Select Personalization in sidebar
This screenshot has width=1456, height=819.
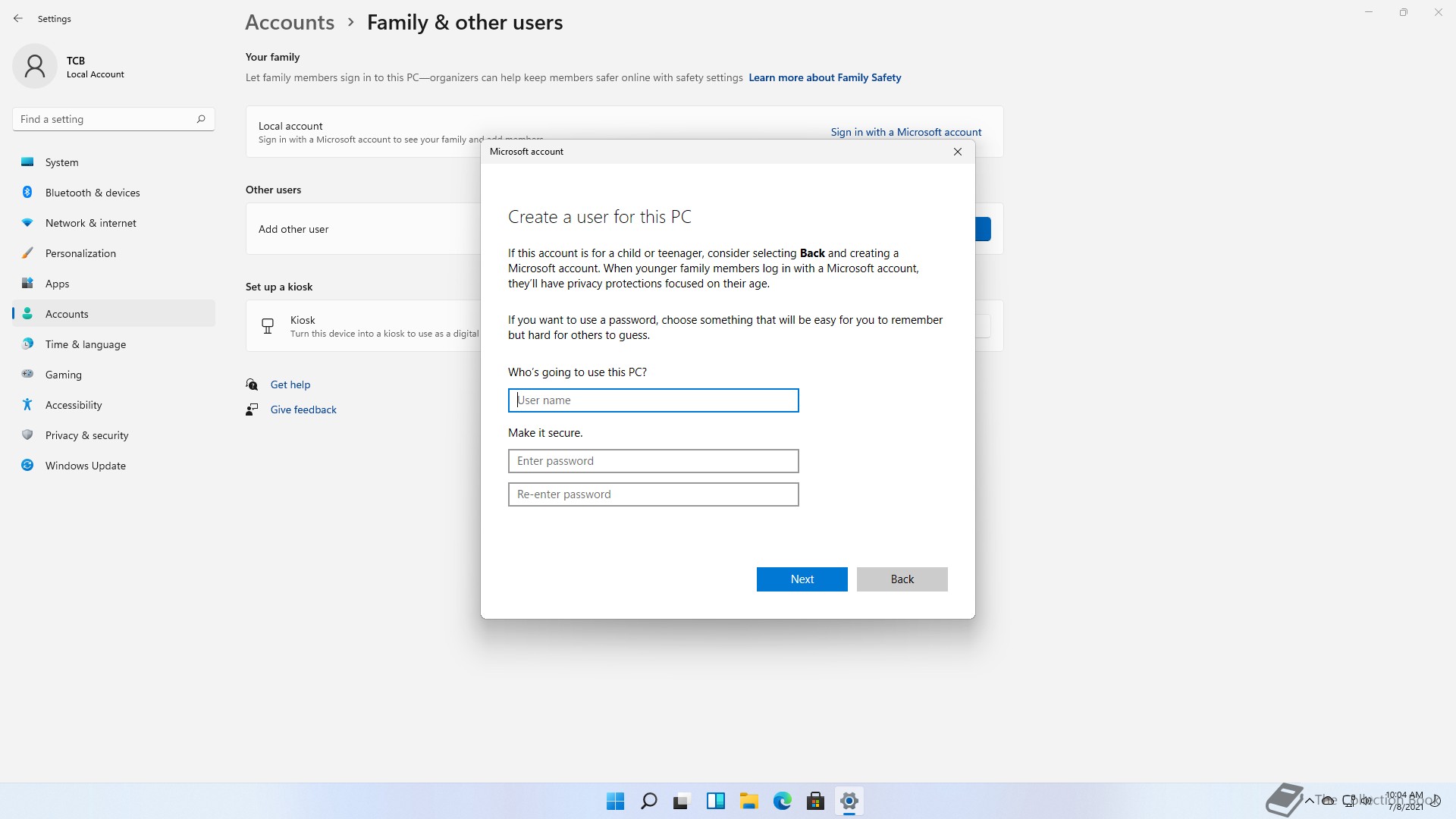tap(114, 253)
